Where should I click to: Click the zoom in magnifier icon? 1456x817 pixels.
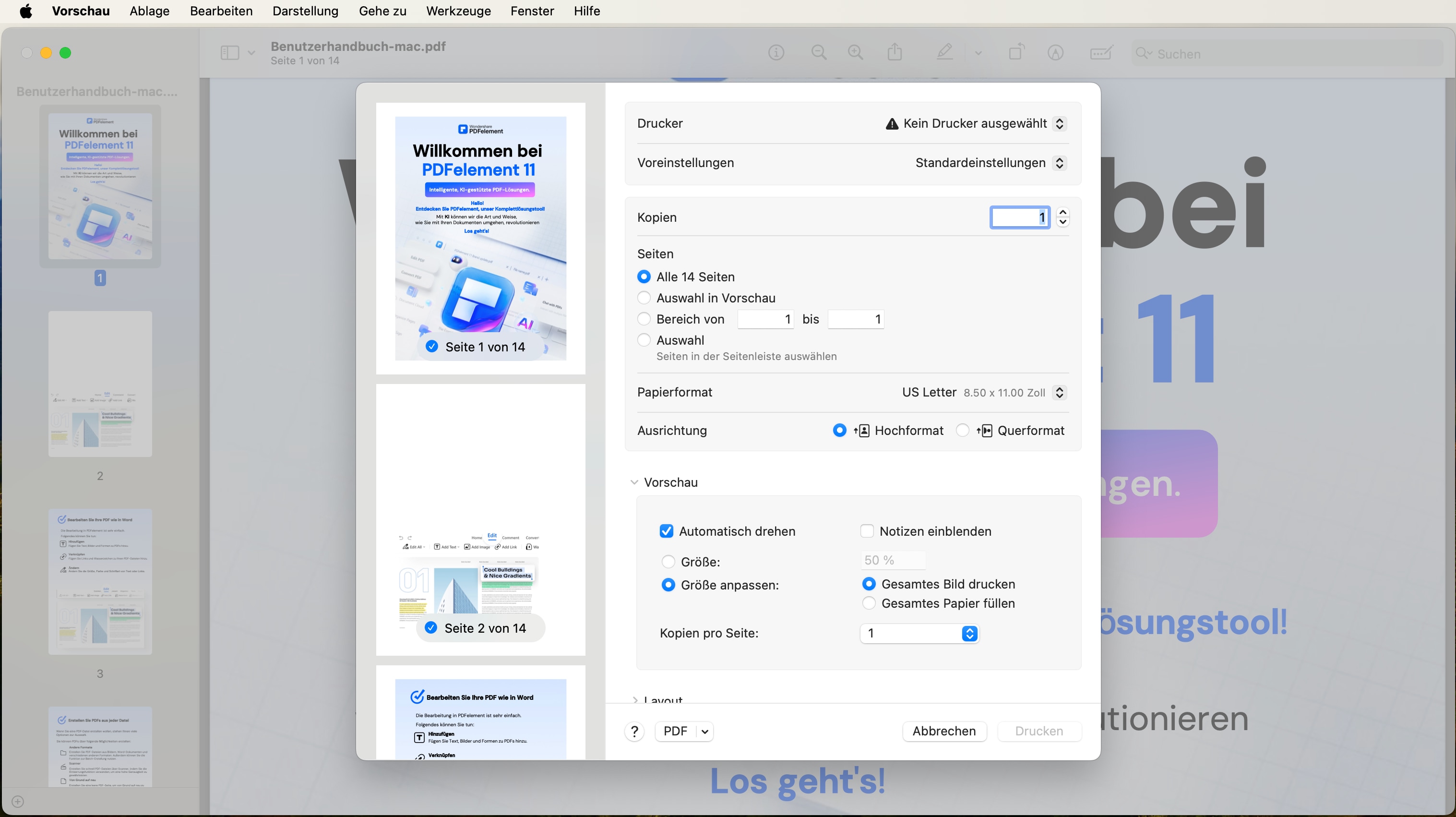[x=856, y=53]
